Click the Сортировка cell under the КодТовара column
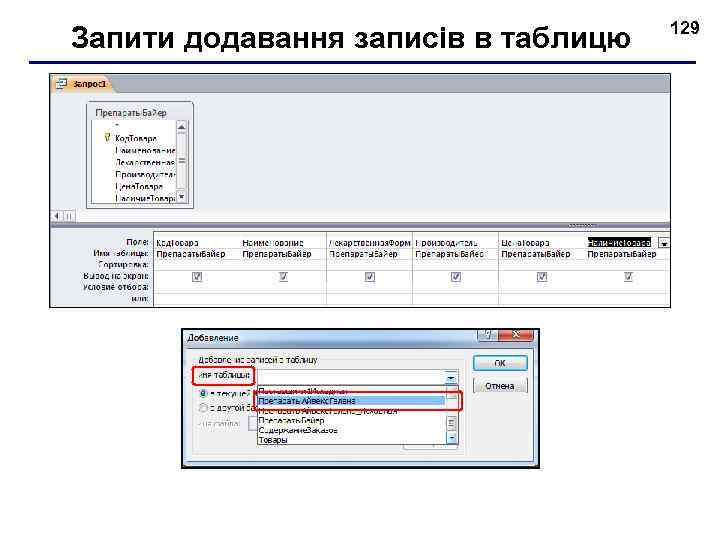Screen dimensions: 720x540 click(197, 265)
